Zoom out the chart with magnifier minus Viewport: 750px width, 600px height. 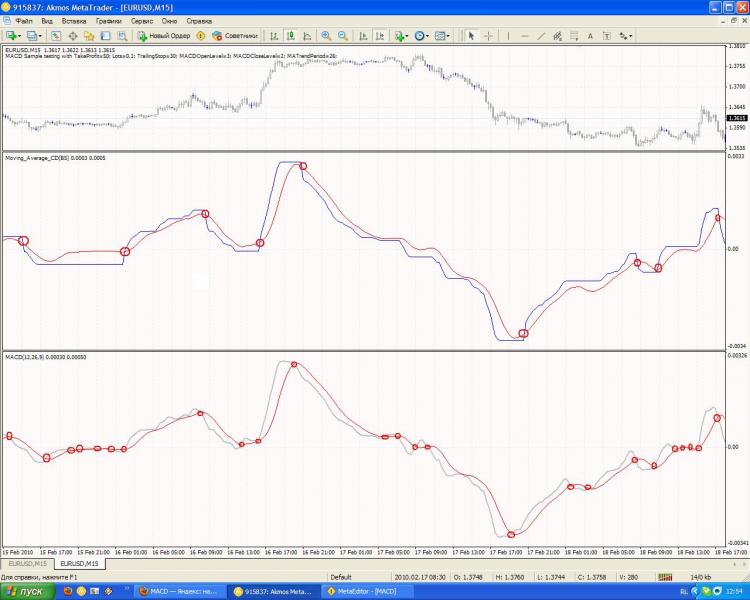coord(342,35)
